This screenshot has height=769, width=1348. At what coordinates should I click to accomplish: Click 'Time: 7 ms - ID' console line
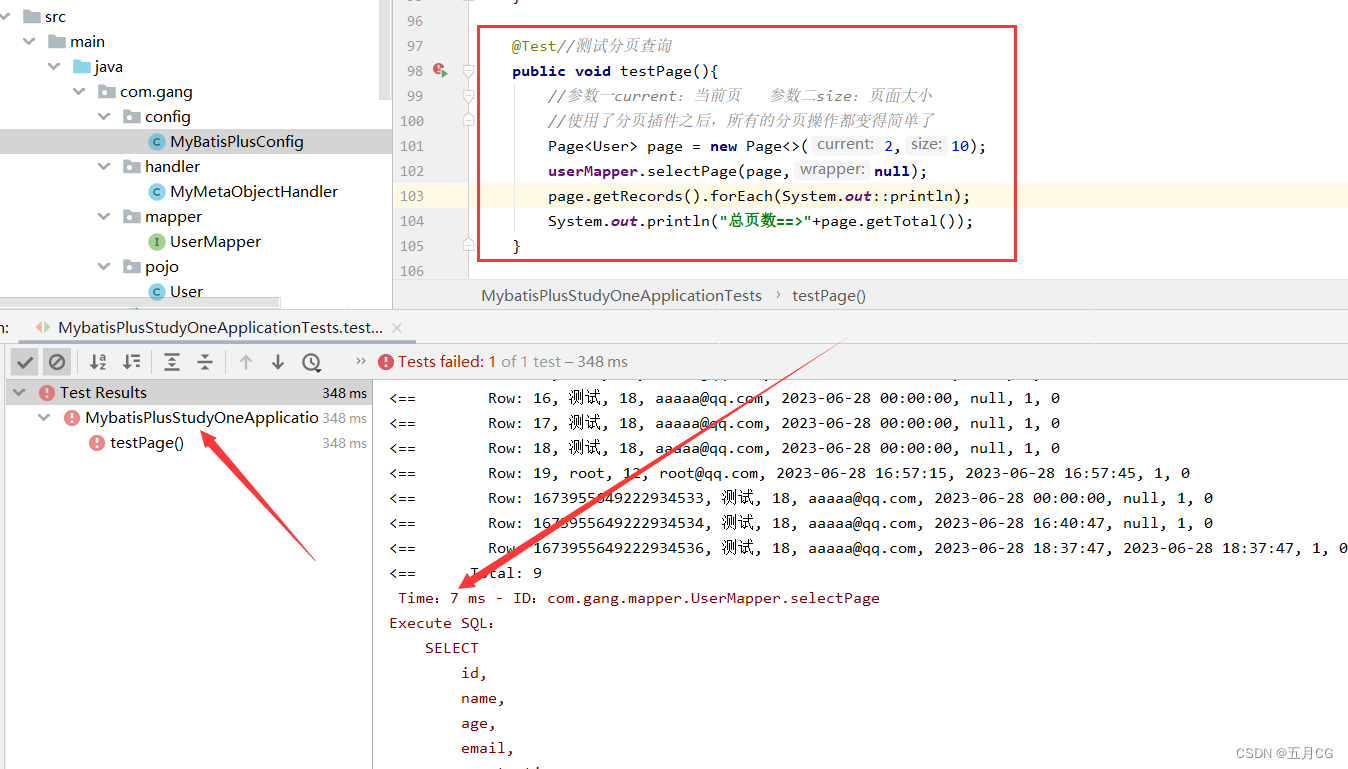[639, 598]
